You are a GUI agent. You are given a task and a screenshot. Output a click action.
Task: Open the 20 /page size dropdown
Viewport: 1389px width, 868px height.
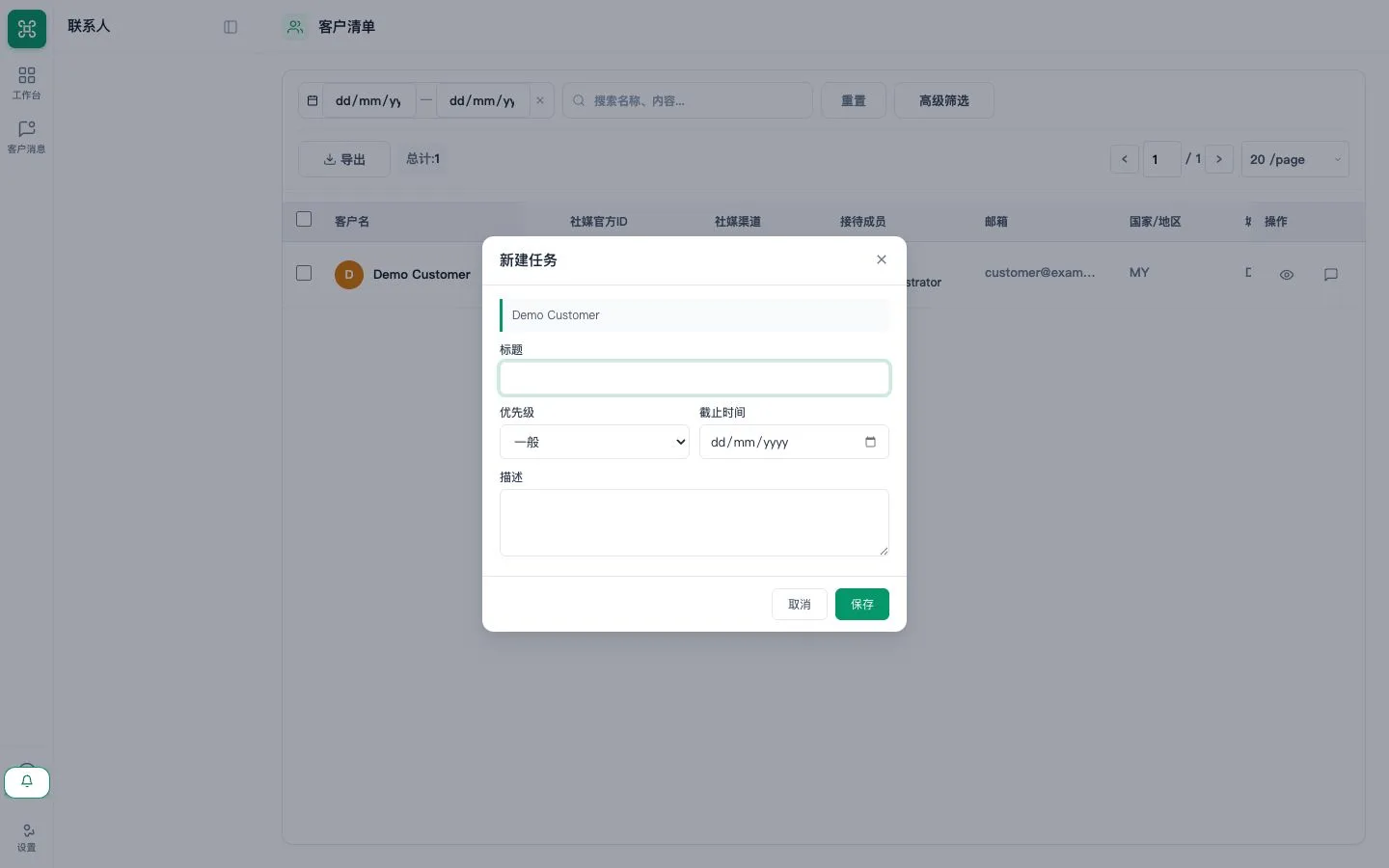coord(1294,159)
